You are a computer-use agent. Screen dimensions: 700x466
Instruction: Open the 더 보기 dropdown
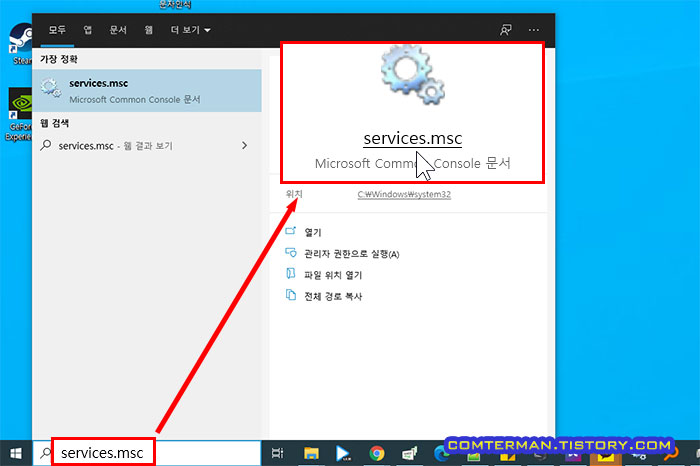point(190,30)
